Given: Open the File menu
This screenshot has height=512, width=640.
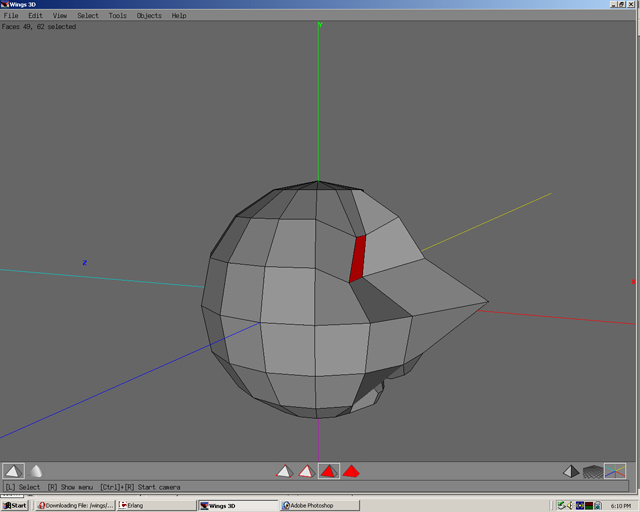Looking at the screenshot, I should coord(11,16).
